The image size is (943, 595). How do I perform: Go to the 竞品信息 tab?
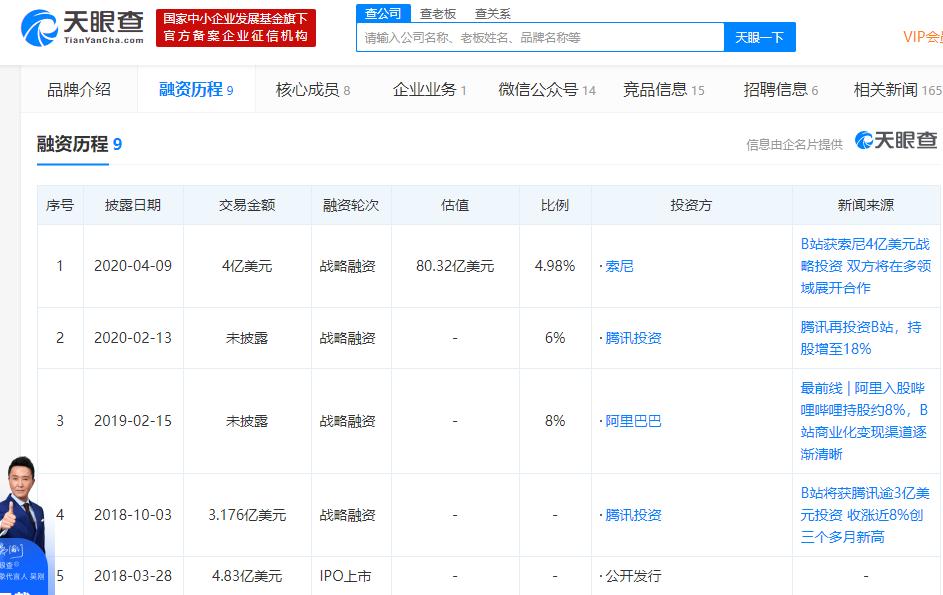pos(663,90)
